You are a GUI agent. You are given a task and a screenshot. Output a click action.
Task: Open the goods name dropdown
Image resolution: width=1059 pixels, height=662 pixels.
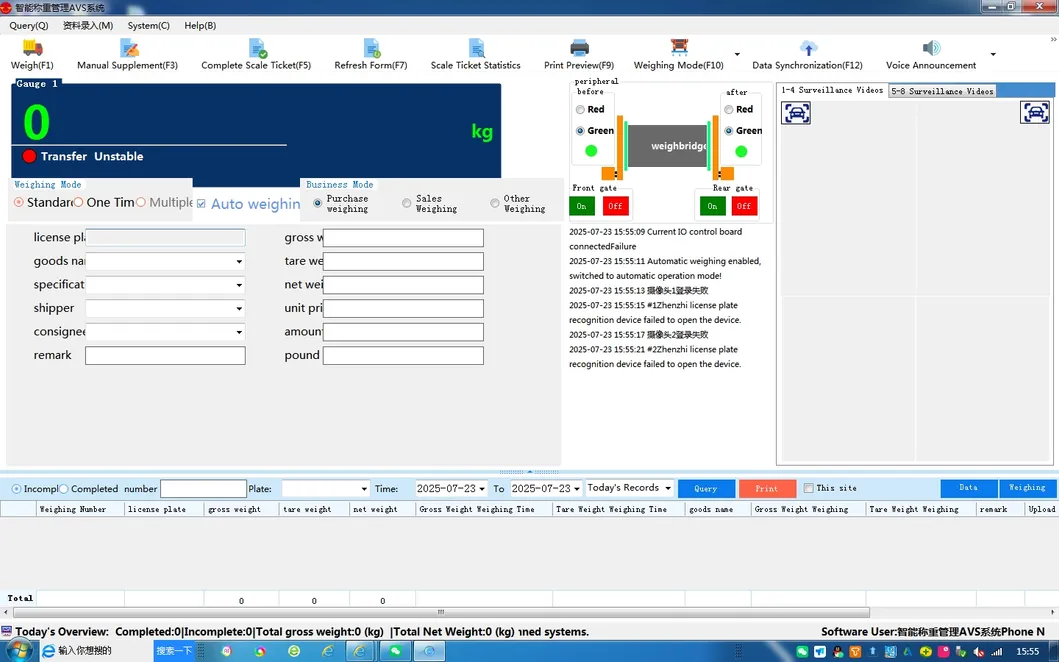[x=239, y=261]
